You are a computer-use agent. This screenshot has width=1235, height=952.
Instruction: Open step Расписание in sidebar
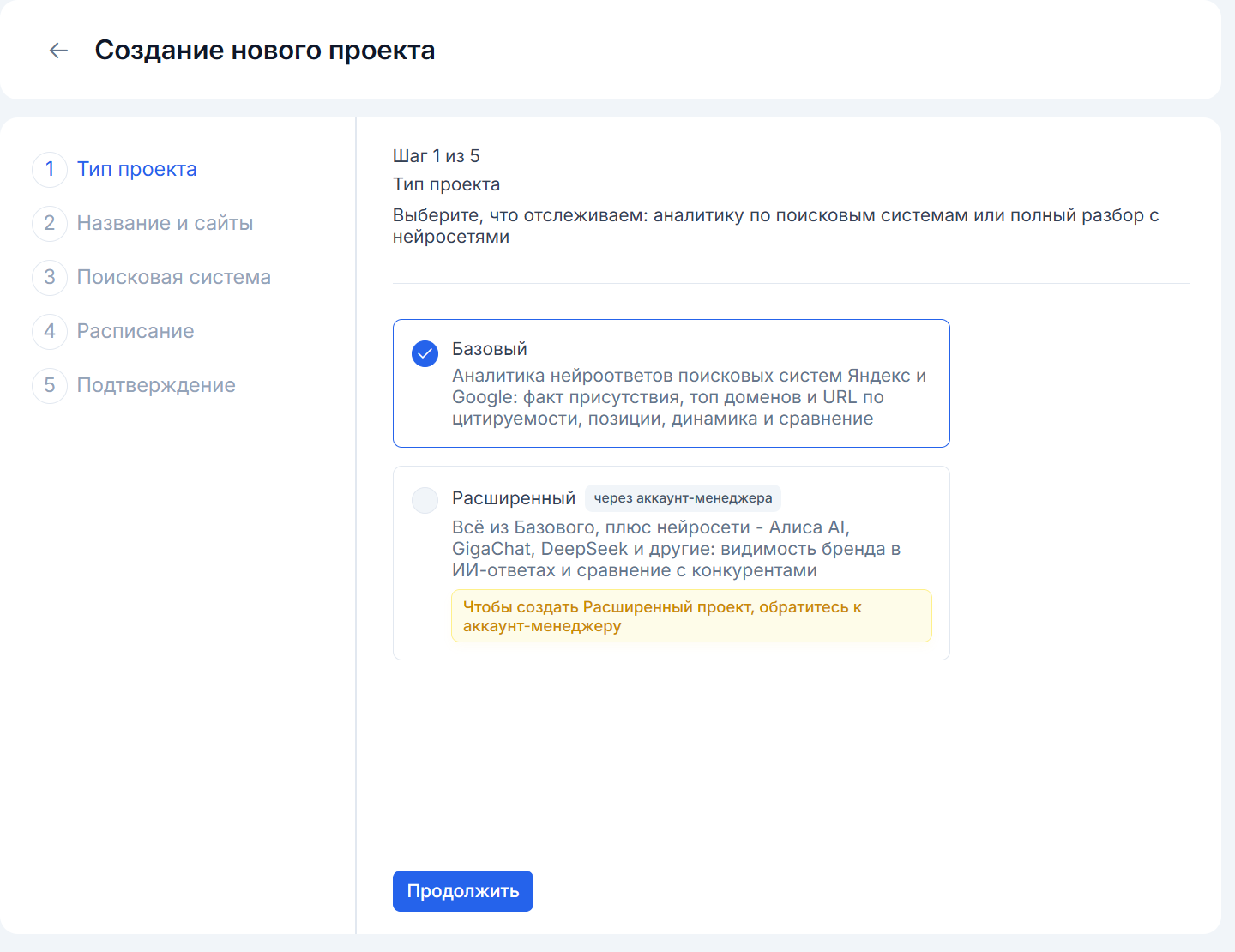[x=136, y=331]
